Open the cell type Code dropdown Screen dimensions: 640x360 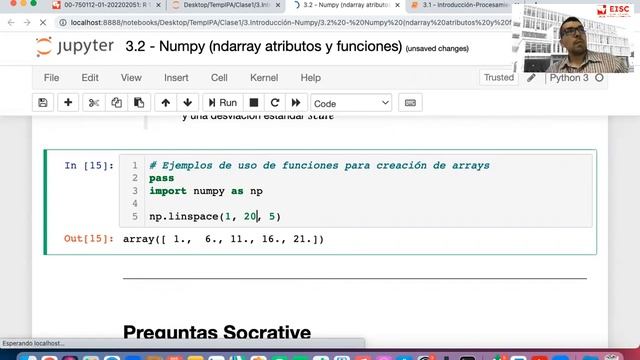coord(351,103)
